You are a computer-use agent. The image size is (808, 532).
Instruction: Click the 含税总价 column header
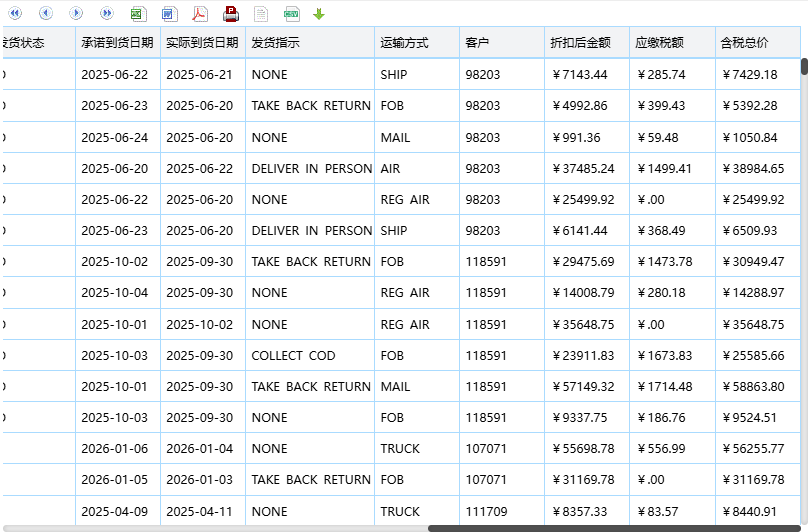pos(758,43)
